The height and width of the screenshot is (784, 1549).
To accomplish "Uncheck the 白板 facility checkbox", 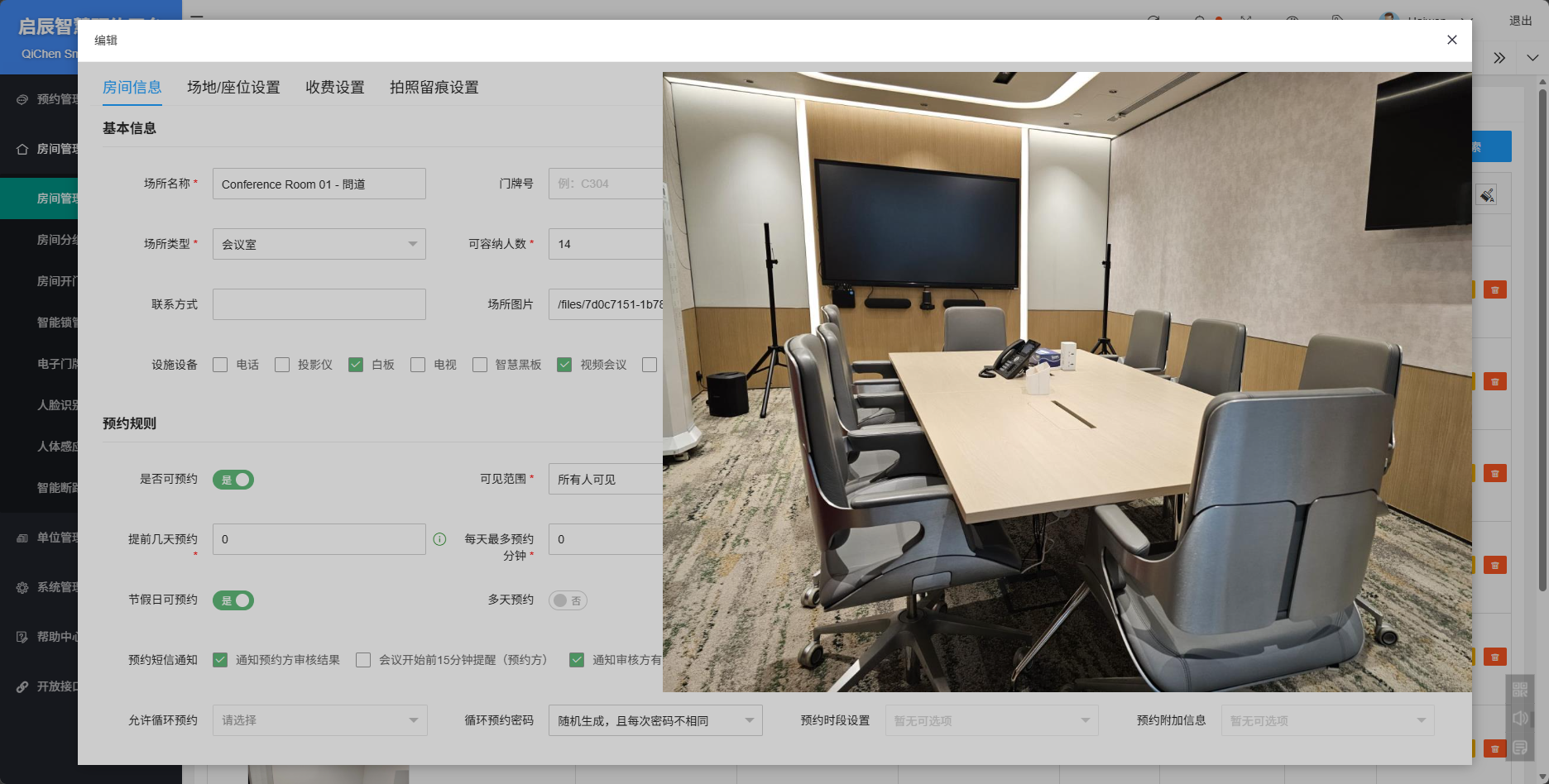I will [x=356, y=365].
